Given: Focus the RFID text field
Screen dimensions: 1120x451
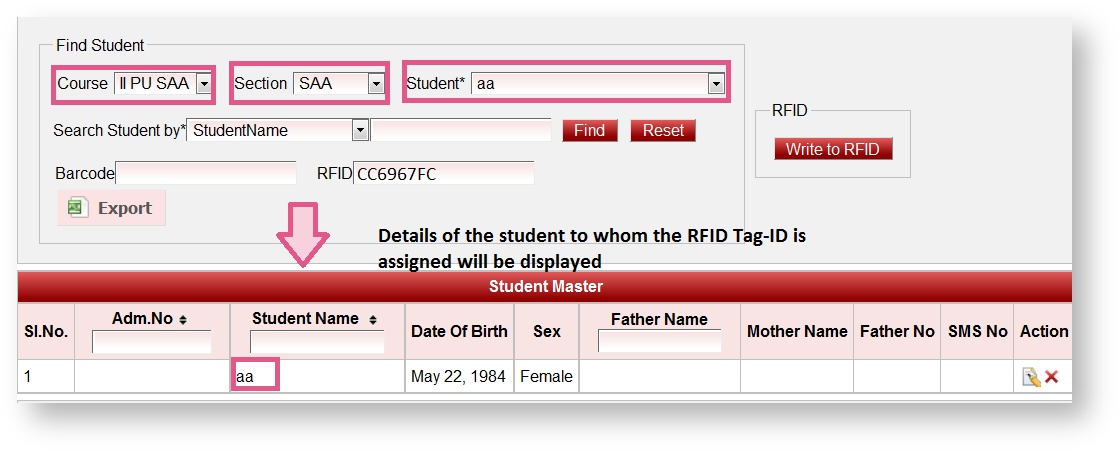Looking at the screenshot, I should click(443, 173).
